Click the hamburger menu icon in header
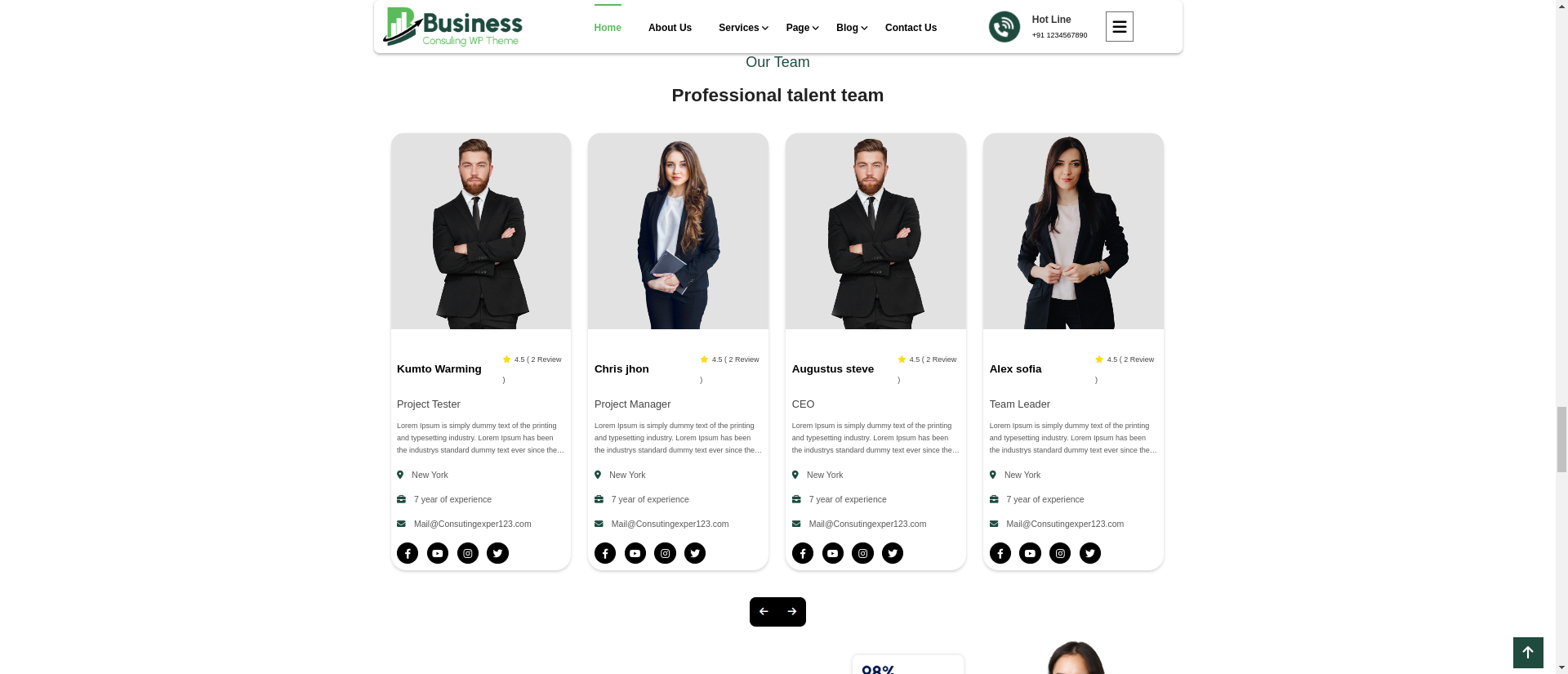 point(1119,27)
